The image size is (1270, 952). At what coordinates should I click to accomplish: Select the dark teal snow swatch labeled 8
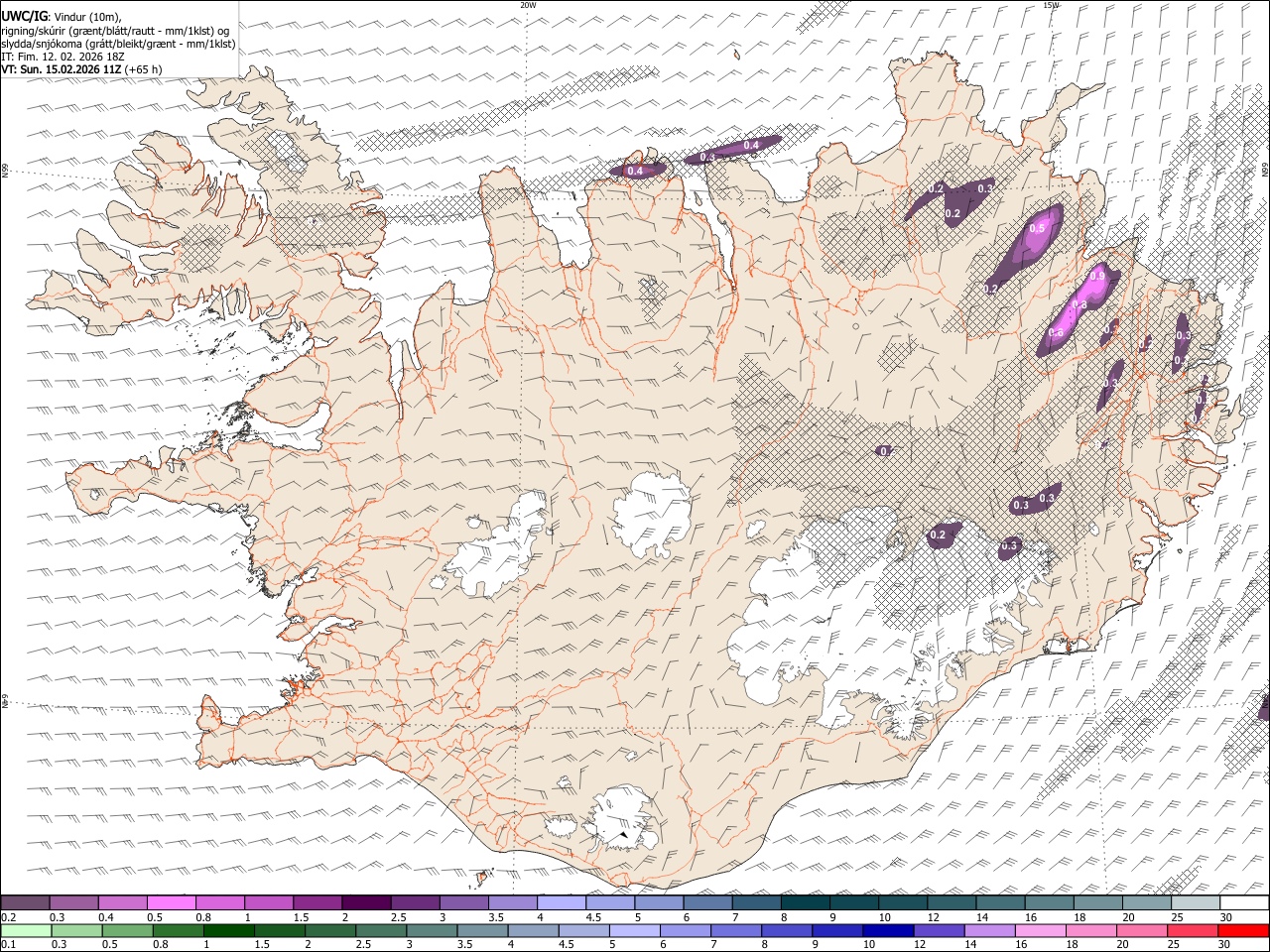(806, 903)
